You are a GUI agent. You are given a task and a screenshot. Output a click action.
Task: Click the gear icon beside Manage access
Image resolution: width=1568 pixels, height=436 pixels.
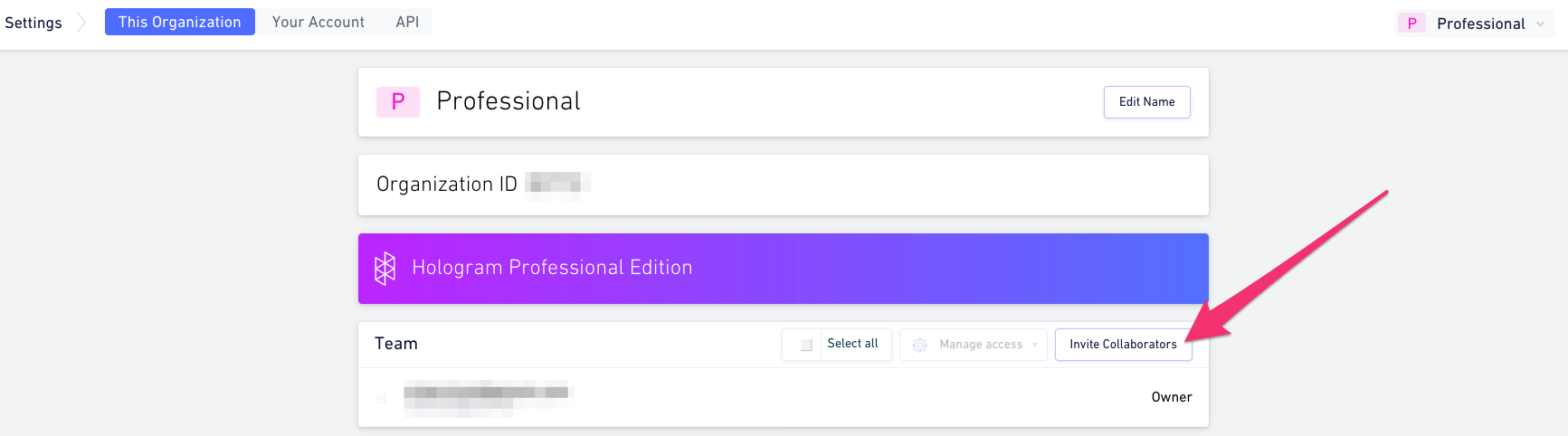pos(920,345)
